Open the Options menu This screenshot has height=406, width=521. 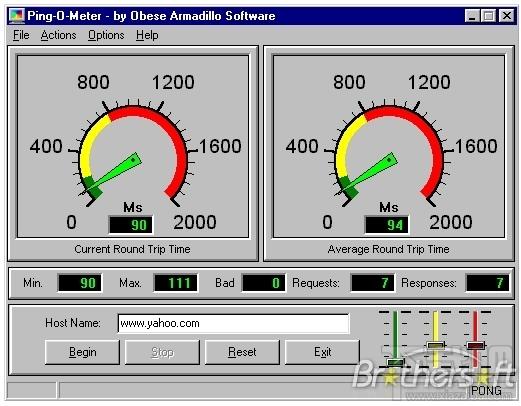(x=106, y=35)
